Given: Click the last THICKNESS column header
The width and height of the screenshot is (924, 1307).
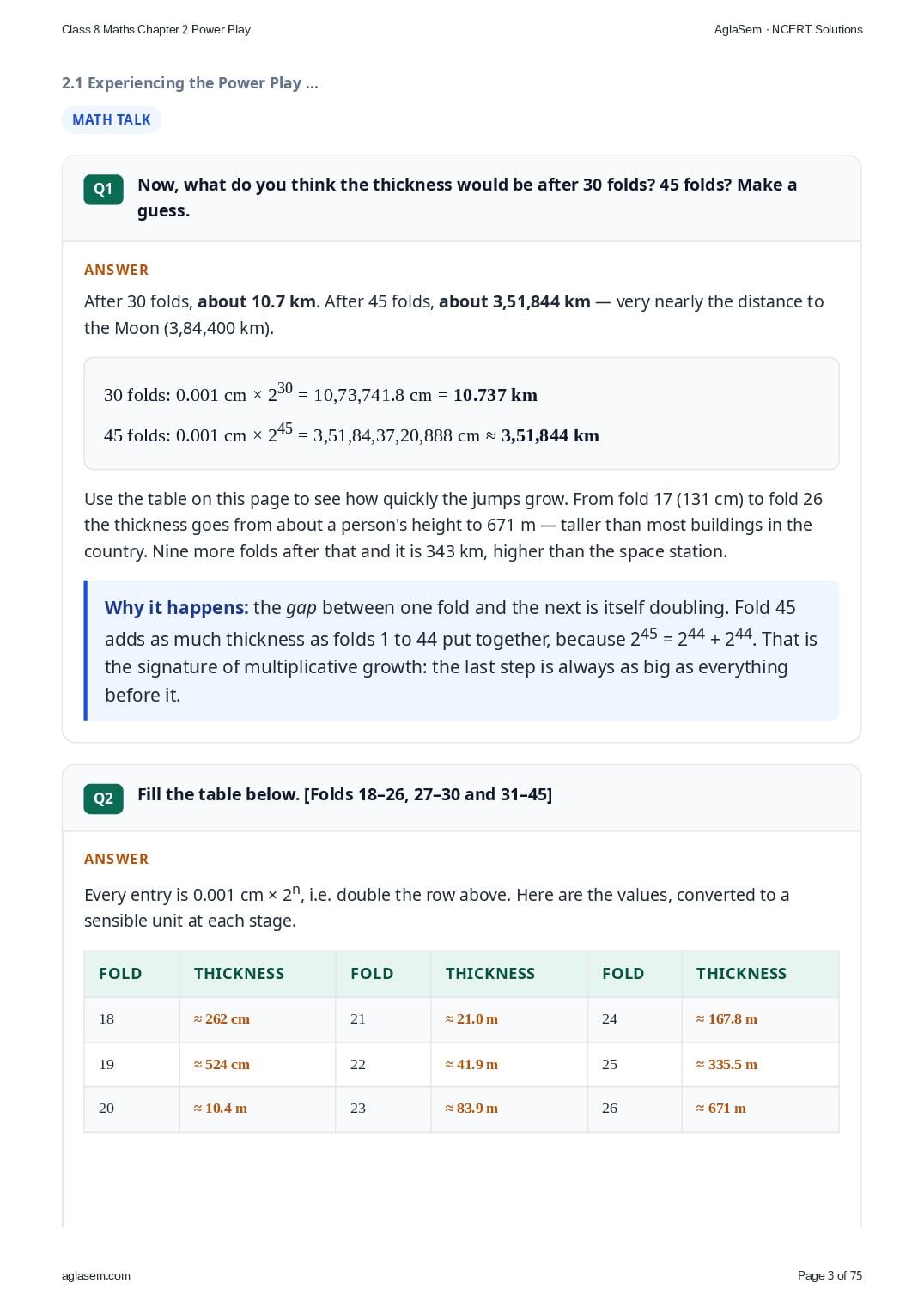Looking at the screenshot, I should (x=741, y=973).
